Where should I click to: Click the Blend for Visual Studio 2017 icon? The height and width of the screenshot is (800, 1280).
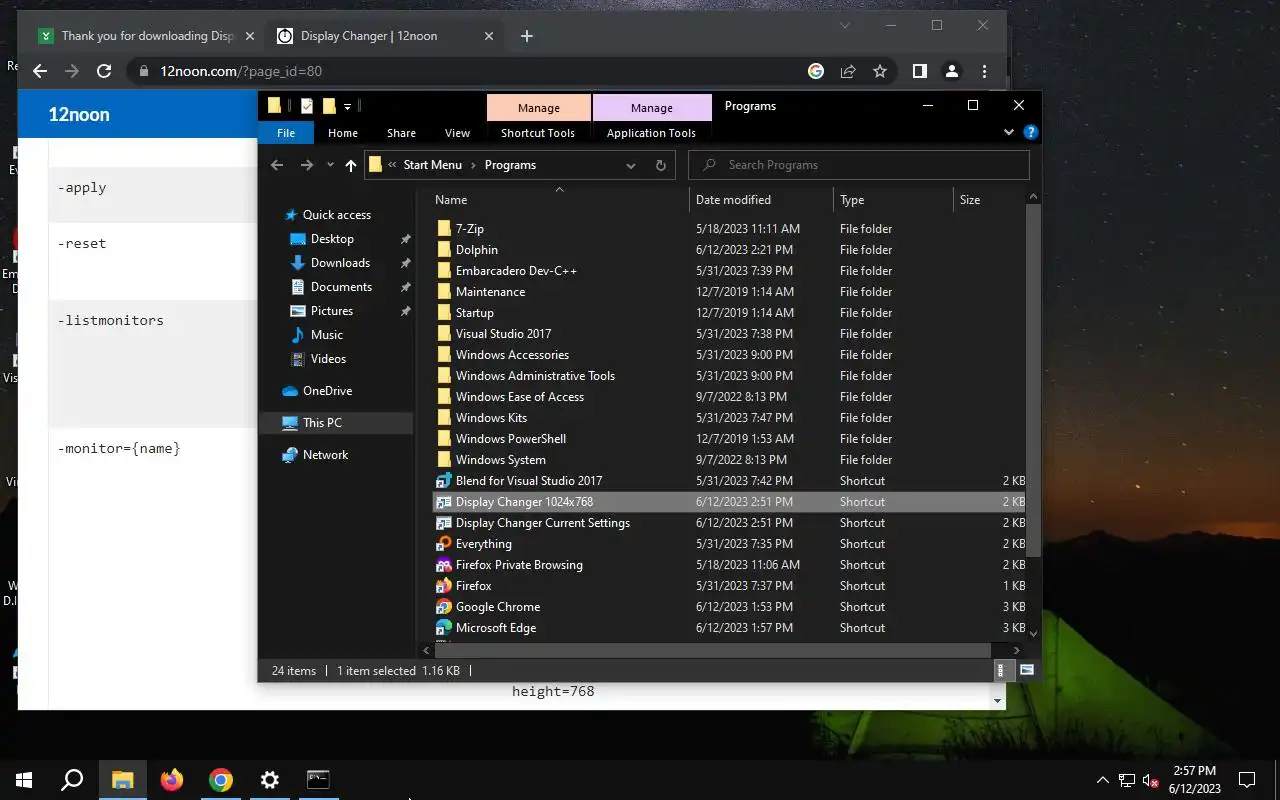[x=444, y=481]
